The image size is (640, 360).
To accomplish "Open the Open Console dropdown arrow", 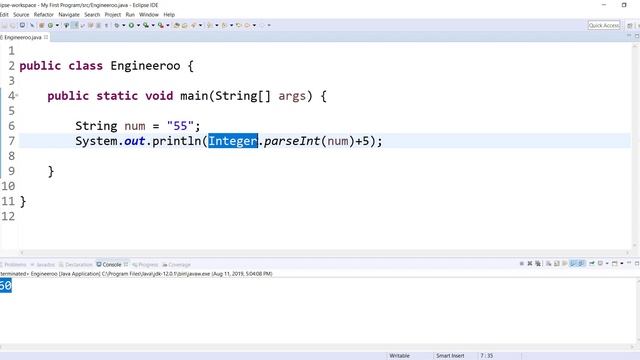I will click(622, 263).
